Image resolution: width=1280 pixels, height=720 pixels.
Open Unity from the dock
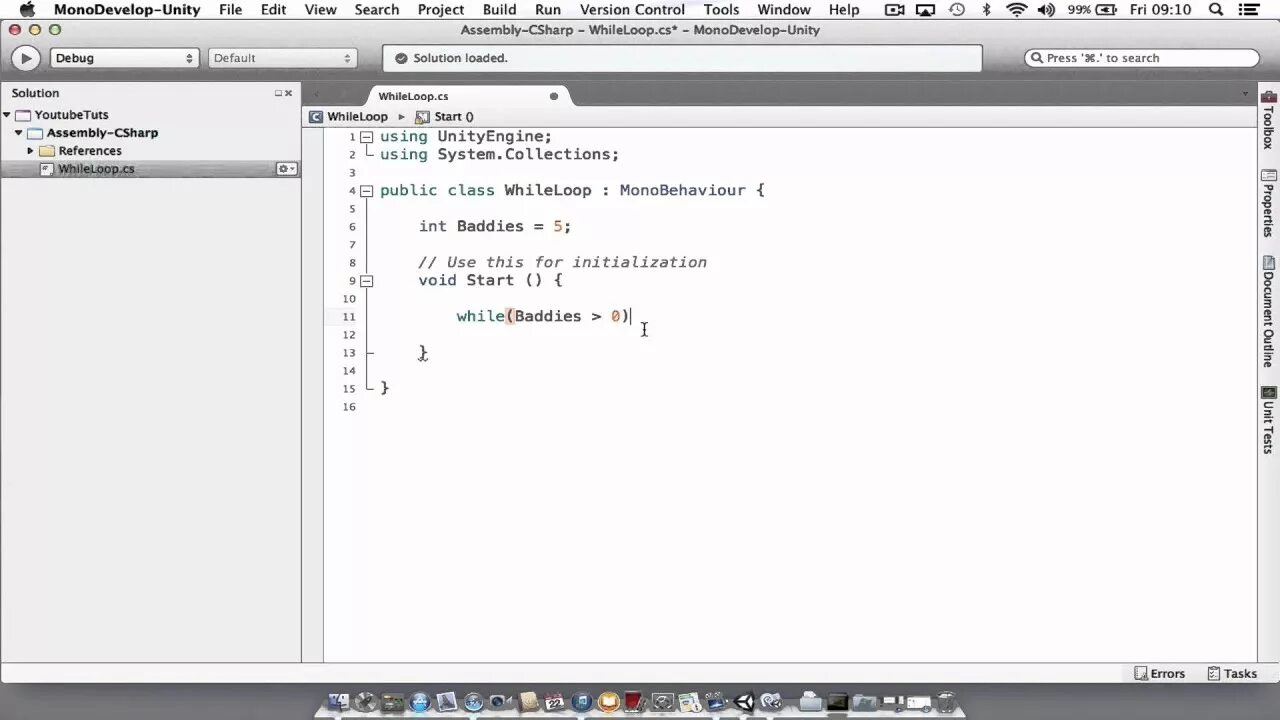click(x=745, y=702)
